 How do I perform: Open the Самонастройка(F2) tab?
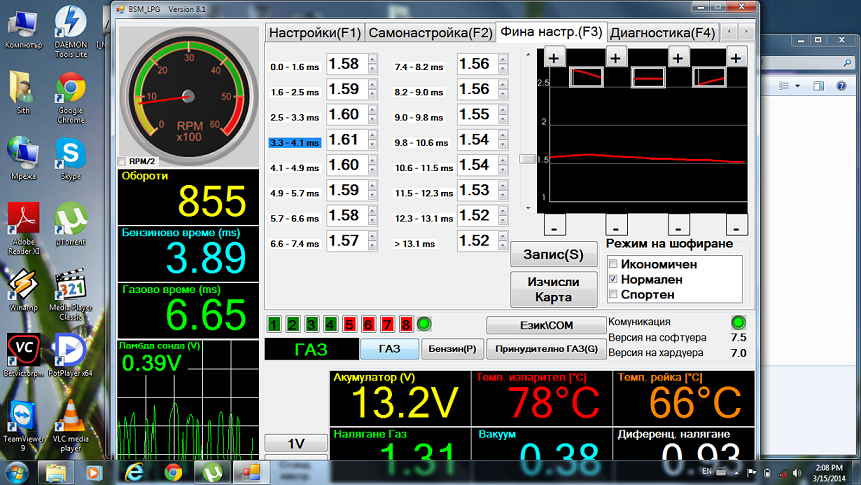(430, 32)
